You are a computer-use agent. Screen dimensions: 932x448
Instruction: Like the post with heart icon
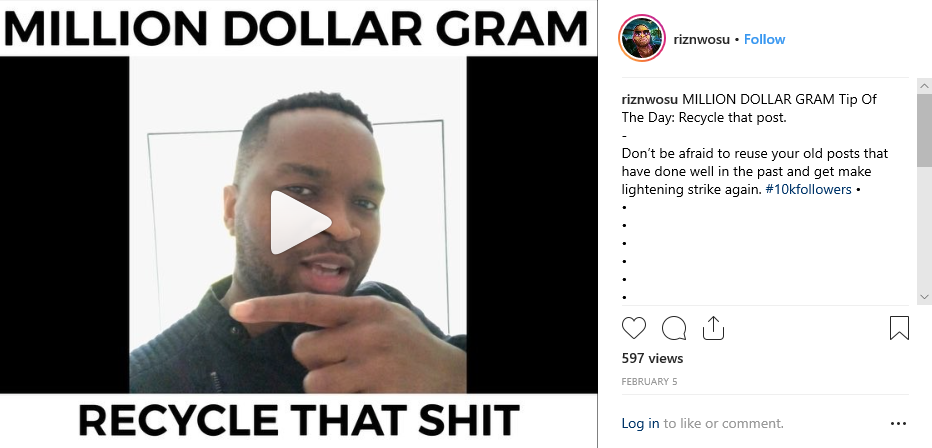(x=634, y=328)
